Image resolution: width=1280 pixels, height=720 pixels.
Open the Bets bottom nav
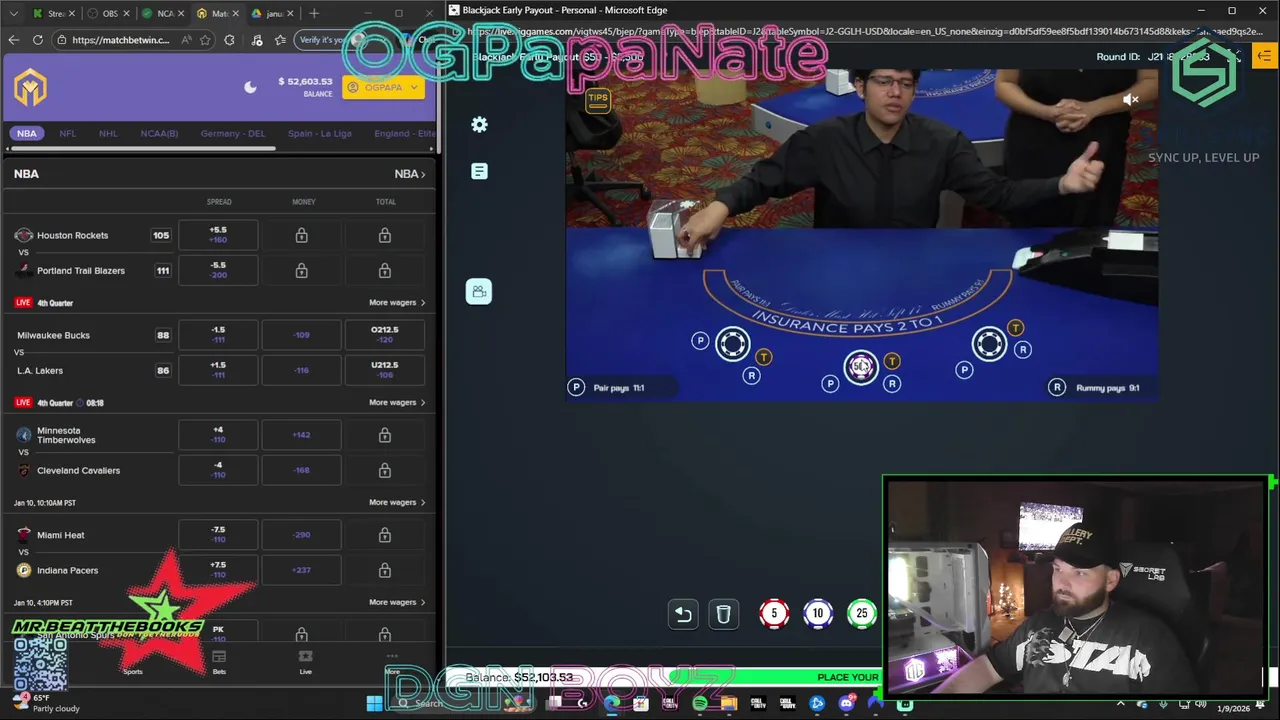(x=219, y=662)
